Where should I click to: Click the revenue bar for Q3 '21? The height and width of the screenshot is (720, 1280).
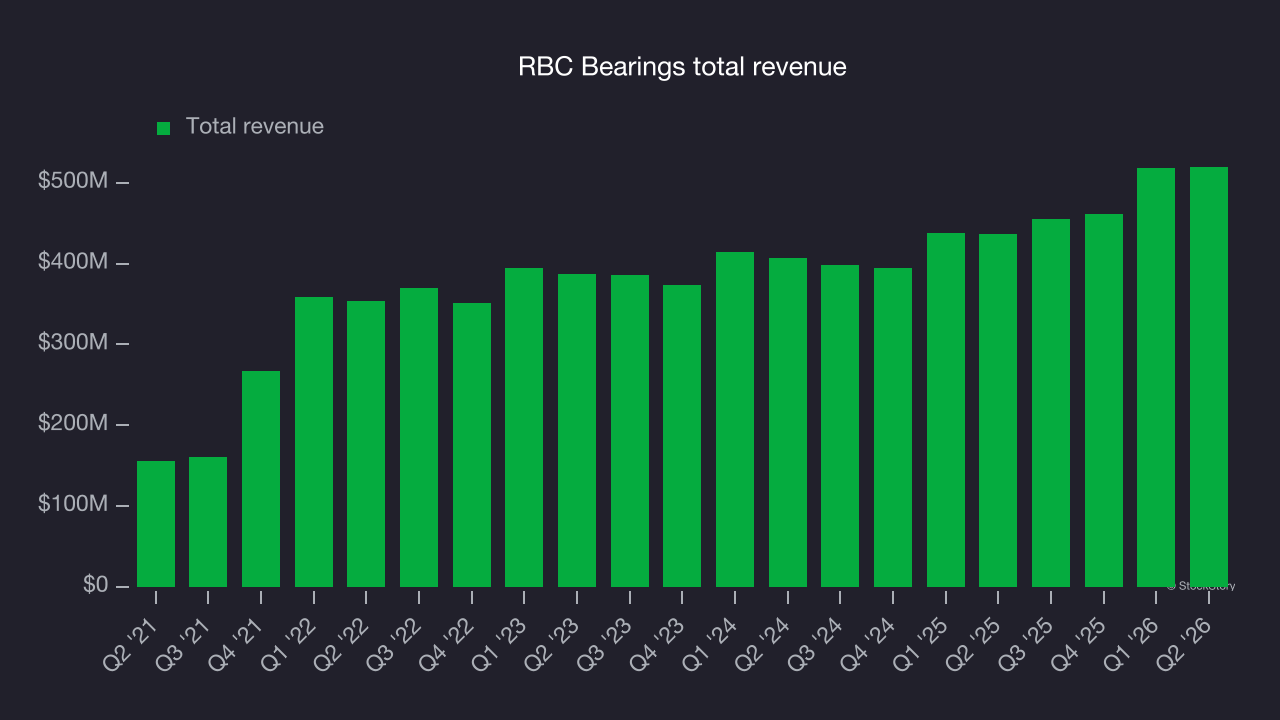208,522
